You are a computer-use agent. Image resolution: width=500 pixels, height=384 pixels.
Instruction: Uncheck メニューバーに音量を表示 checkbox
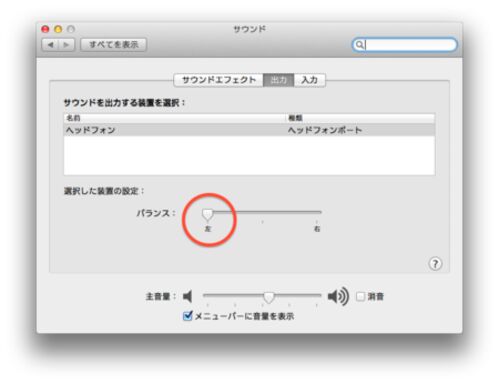click(188, 315)
